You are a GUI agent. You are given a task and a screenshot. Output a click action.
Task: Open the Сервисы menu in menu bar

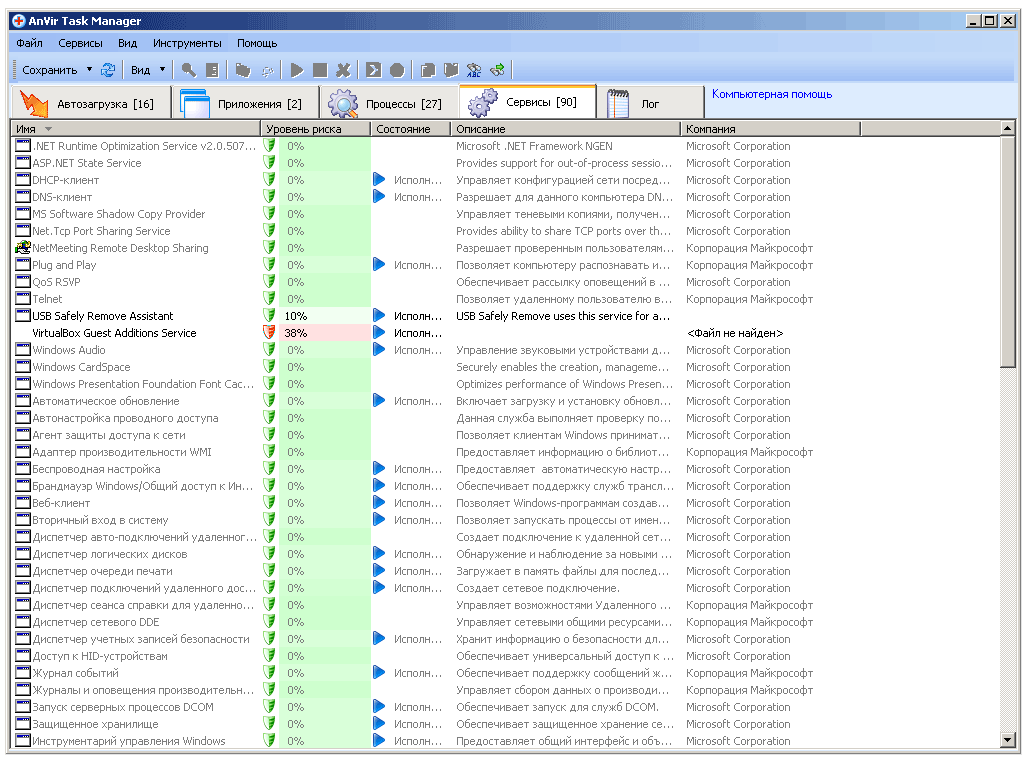point(80,43)
